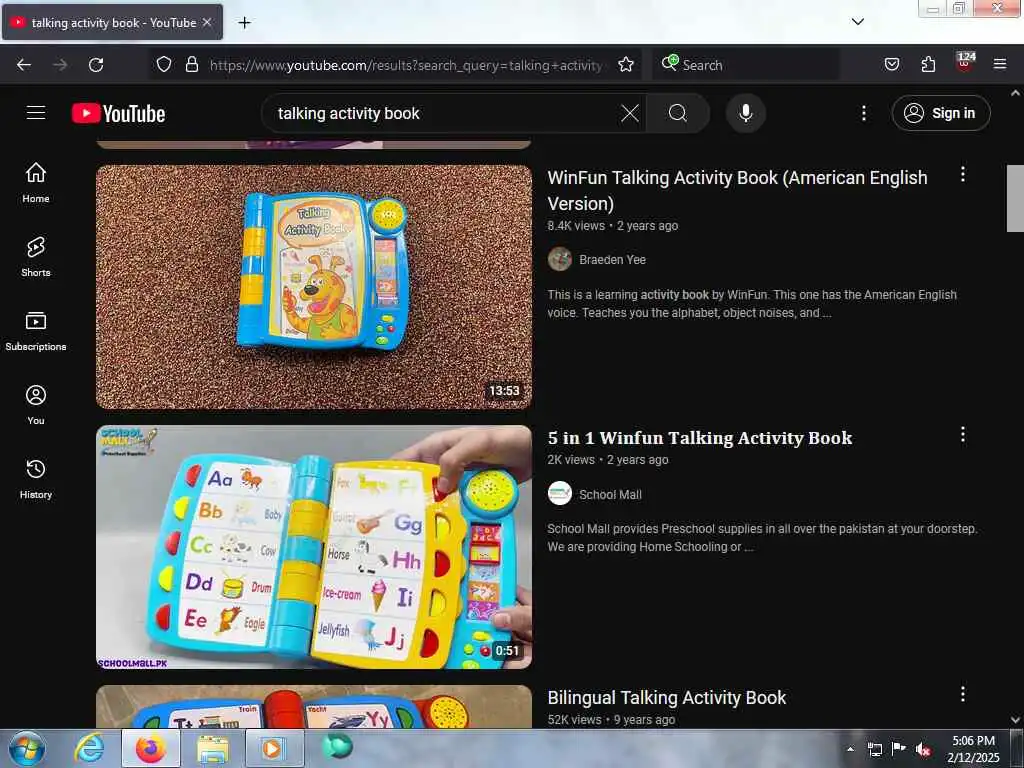Open 5 in 1 Winfun video thumbnail
1024x768 pixels.
[x=314, y=547]
